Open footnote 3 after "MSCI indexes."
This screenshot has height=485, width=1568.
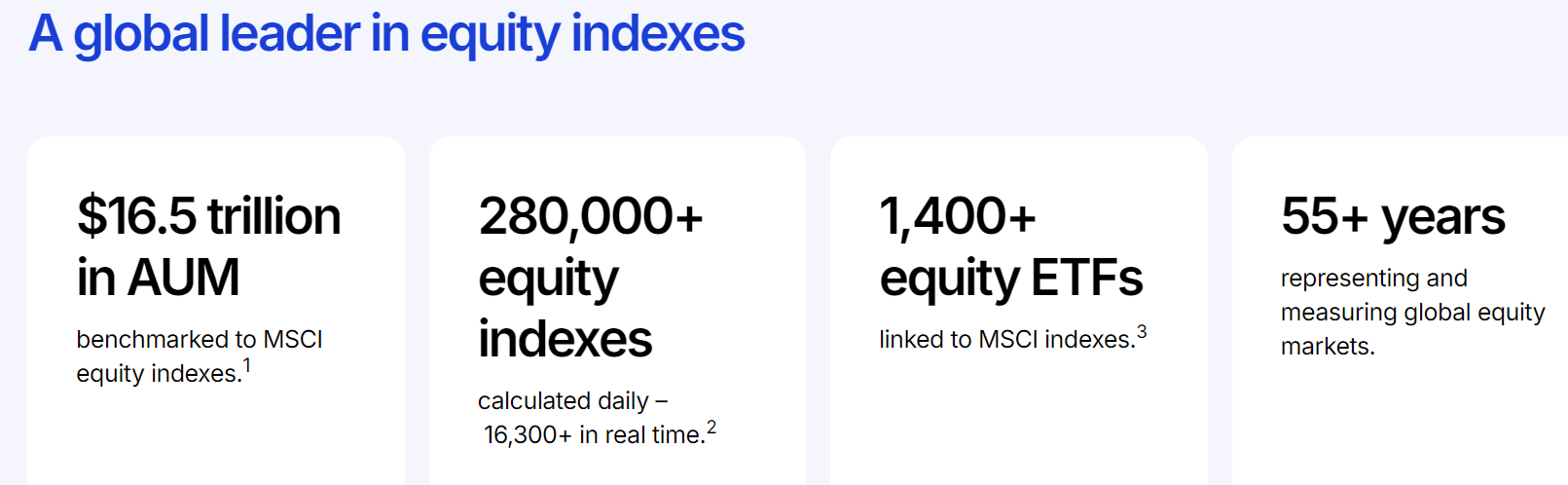[1142, 332]
